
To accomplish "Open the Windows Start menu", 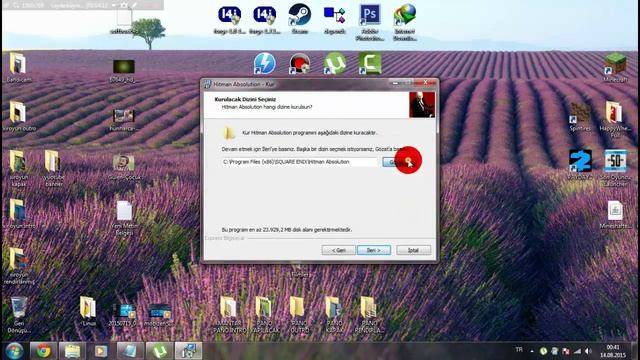I will pyautogui.click(x=14, y=351).
